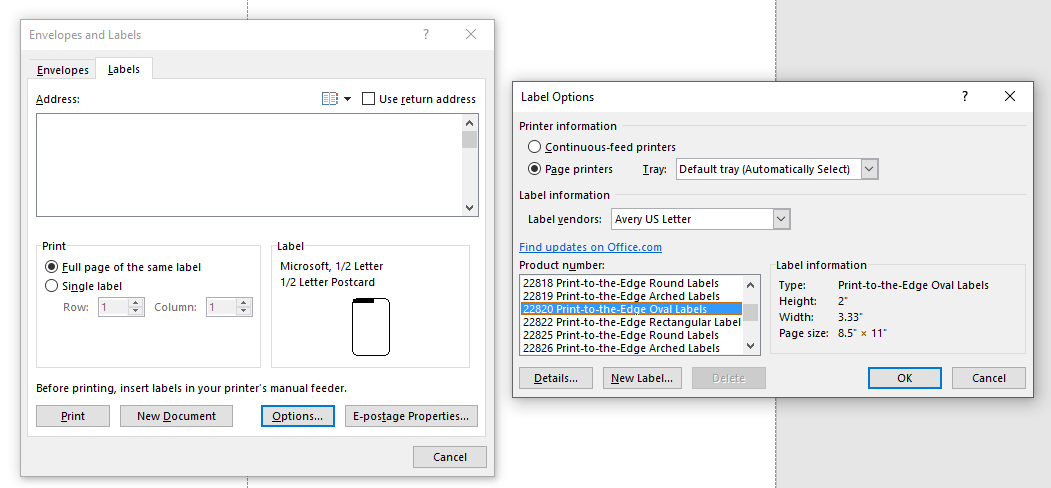This screenshot has height=488, width=1051.
Task: Click Help icon in Envelopes and Labels
Action: [426, 34]
